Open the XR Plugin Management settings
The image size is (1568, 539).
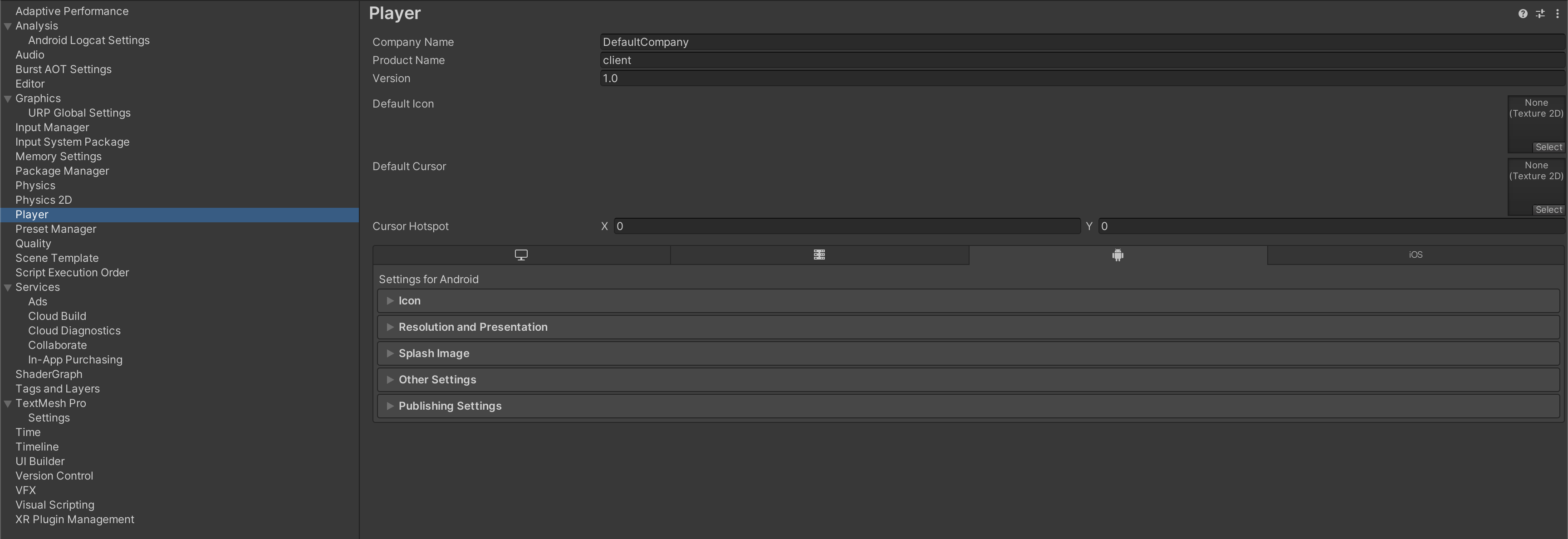point(74,519)
